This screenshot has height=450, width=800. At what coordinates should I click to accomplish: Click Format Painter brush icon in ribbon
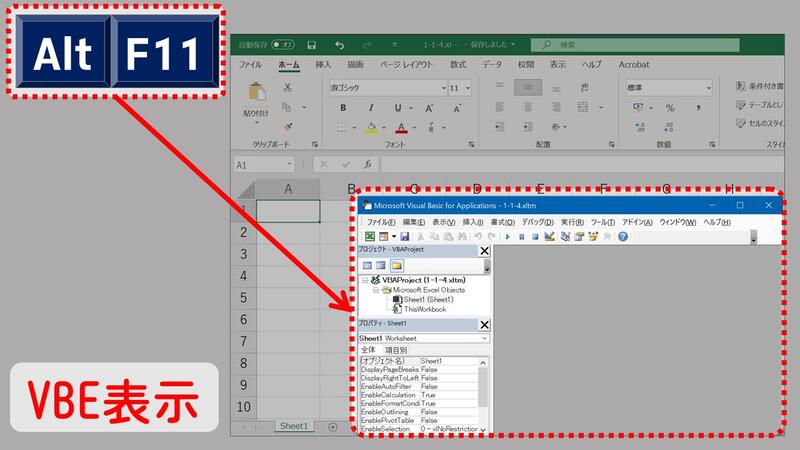click(288, 126)
